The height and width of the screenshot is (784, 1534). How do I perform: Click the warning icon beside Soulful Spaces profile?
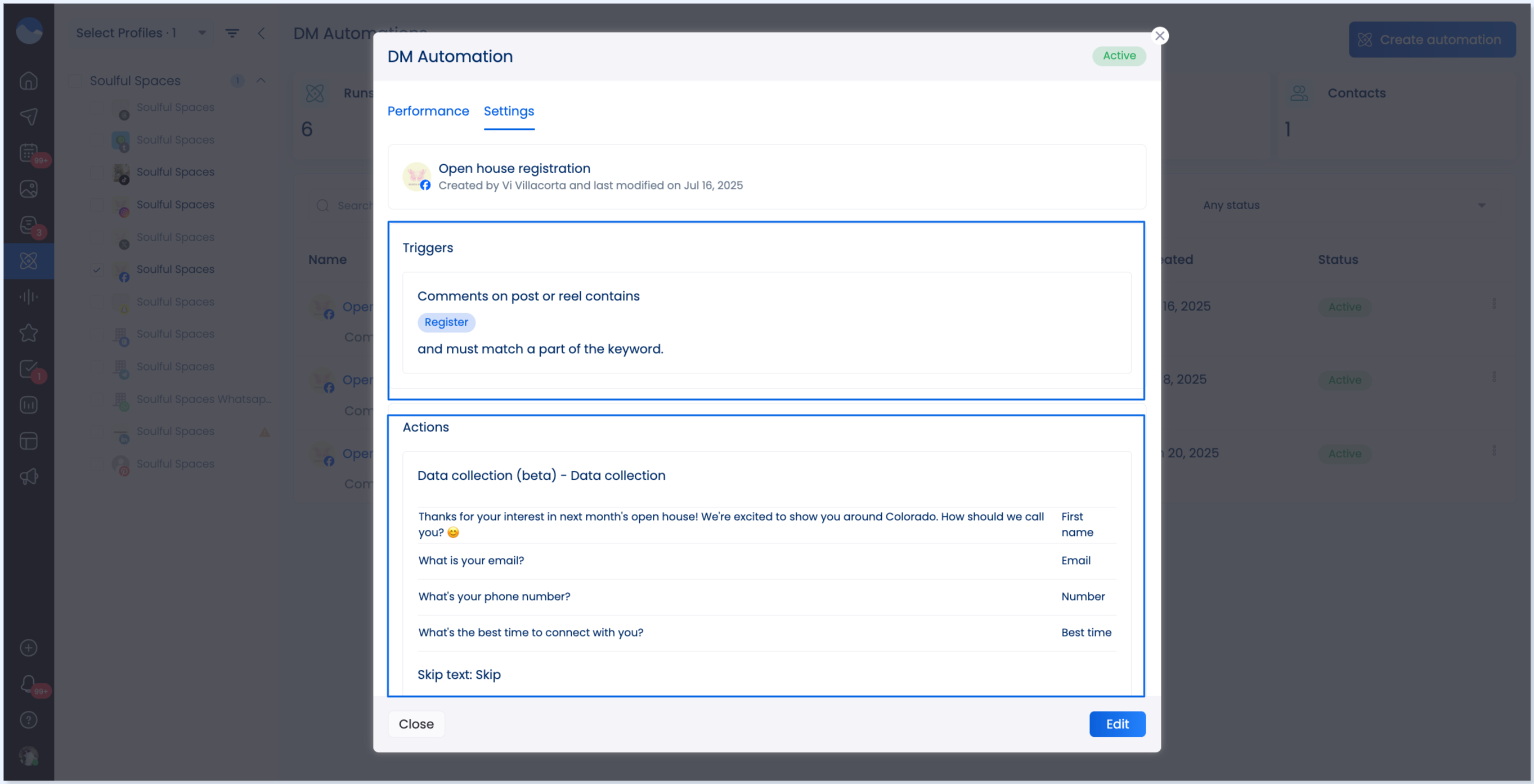coord(265,432)
